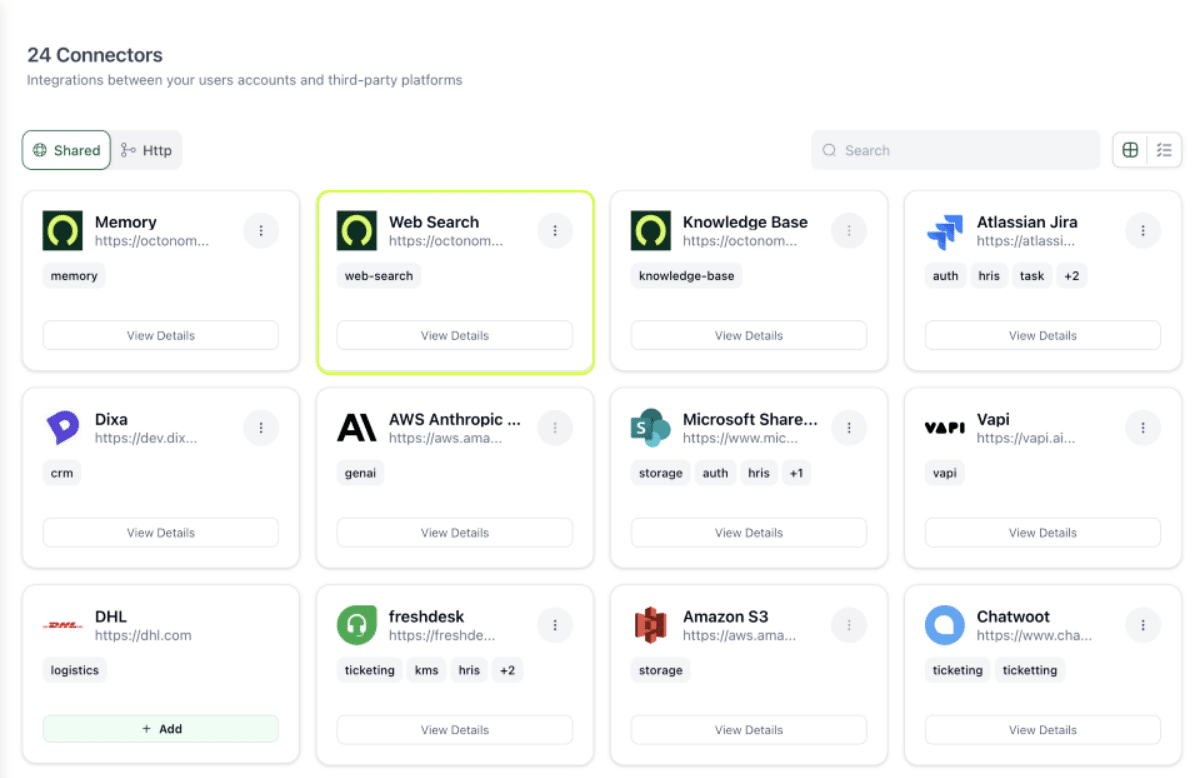This screenshot has height=778, width=1200.
Task: Click the Chatwoot logo icon
Action: coord(944,625)
